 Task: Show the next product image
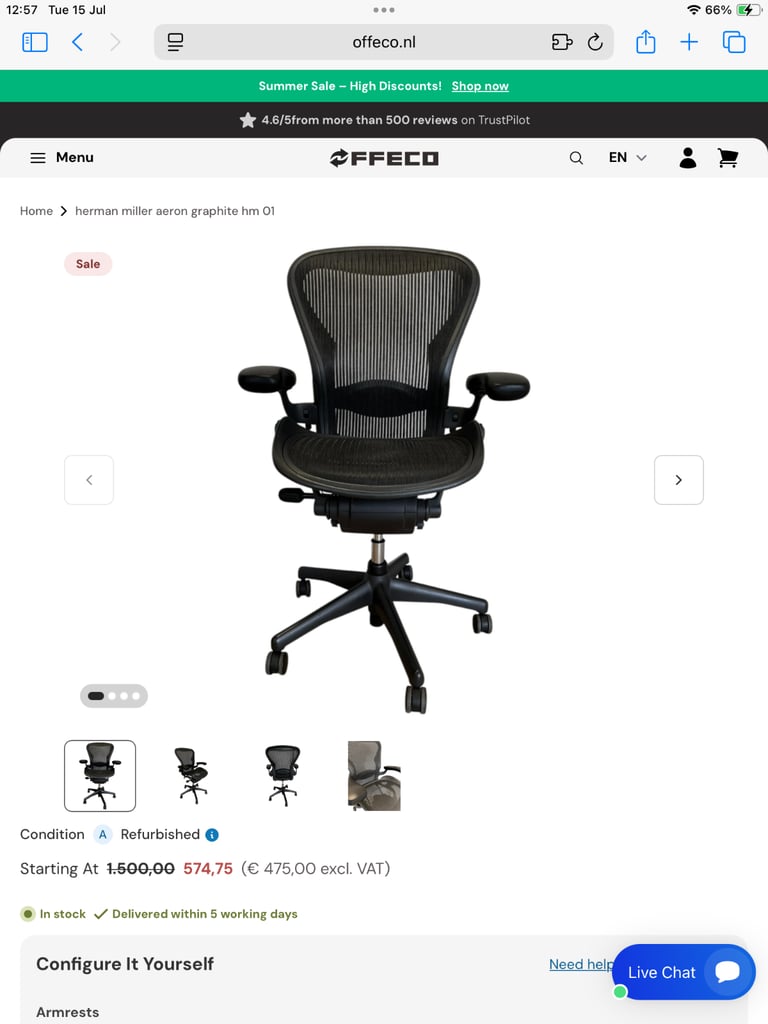pos(679,480)
